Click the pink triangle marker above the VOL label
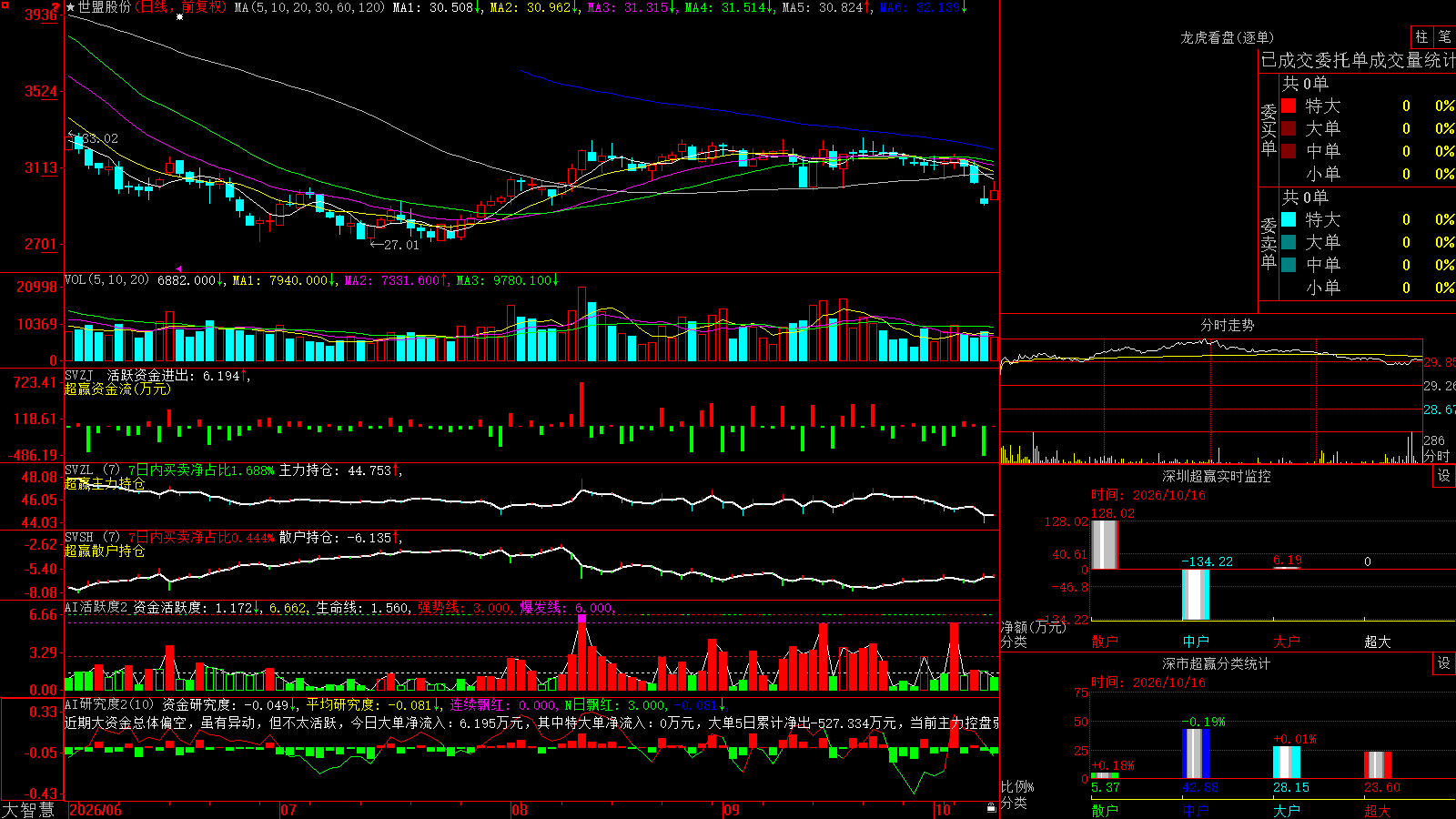This screenshot has width=1456, height=819. point(179,268)
